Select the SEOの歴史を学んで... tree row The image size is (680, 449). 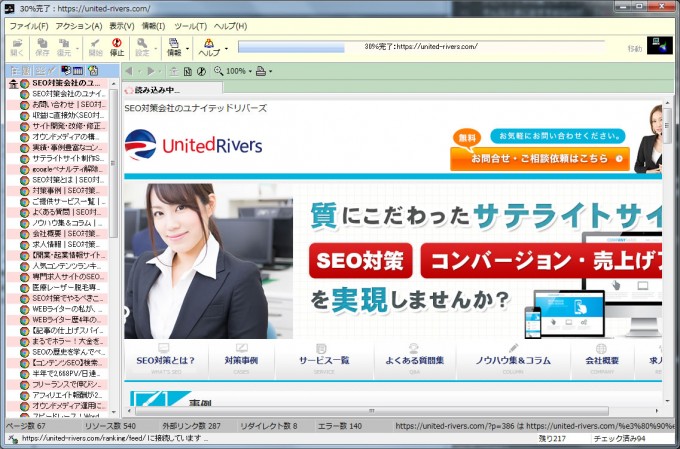click(x=69, y=352)
